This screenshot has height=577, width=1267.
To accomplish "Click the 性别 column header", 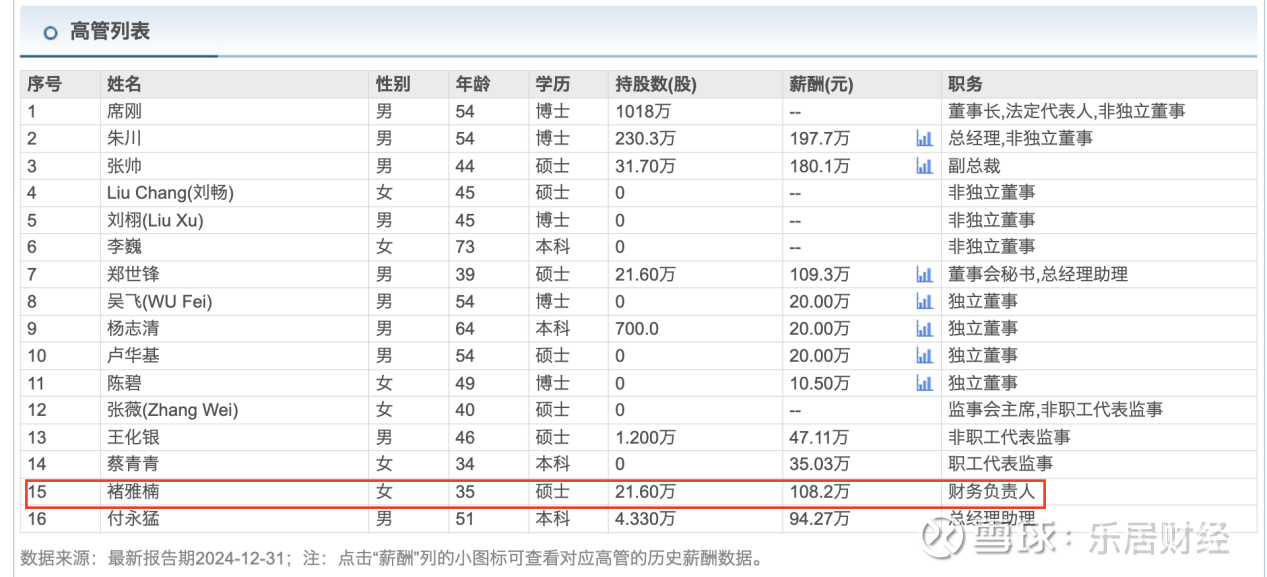I will (392, 84).
